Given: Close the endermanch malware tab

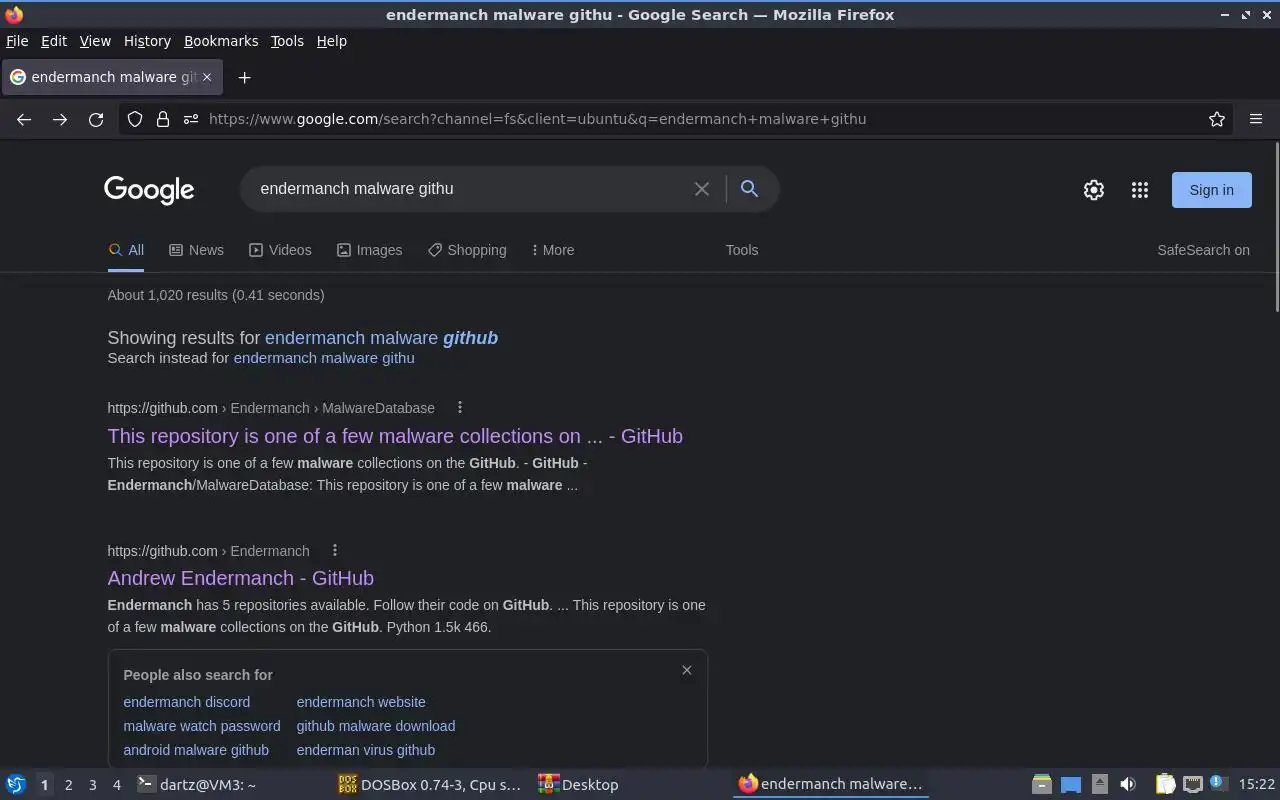Looking at the screenshot, I should [x=207, y=77].
